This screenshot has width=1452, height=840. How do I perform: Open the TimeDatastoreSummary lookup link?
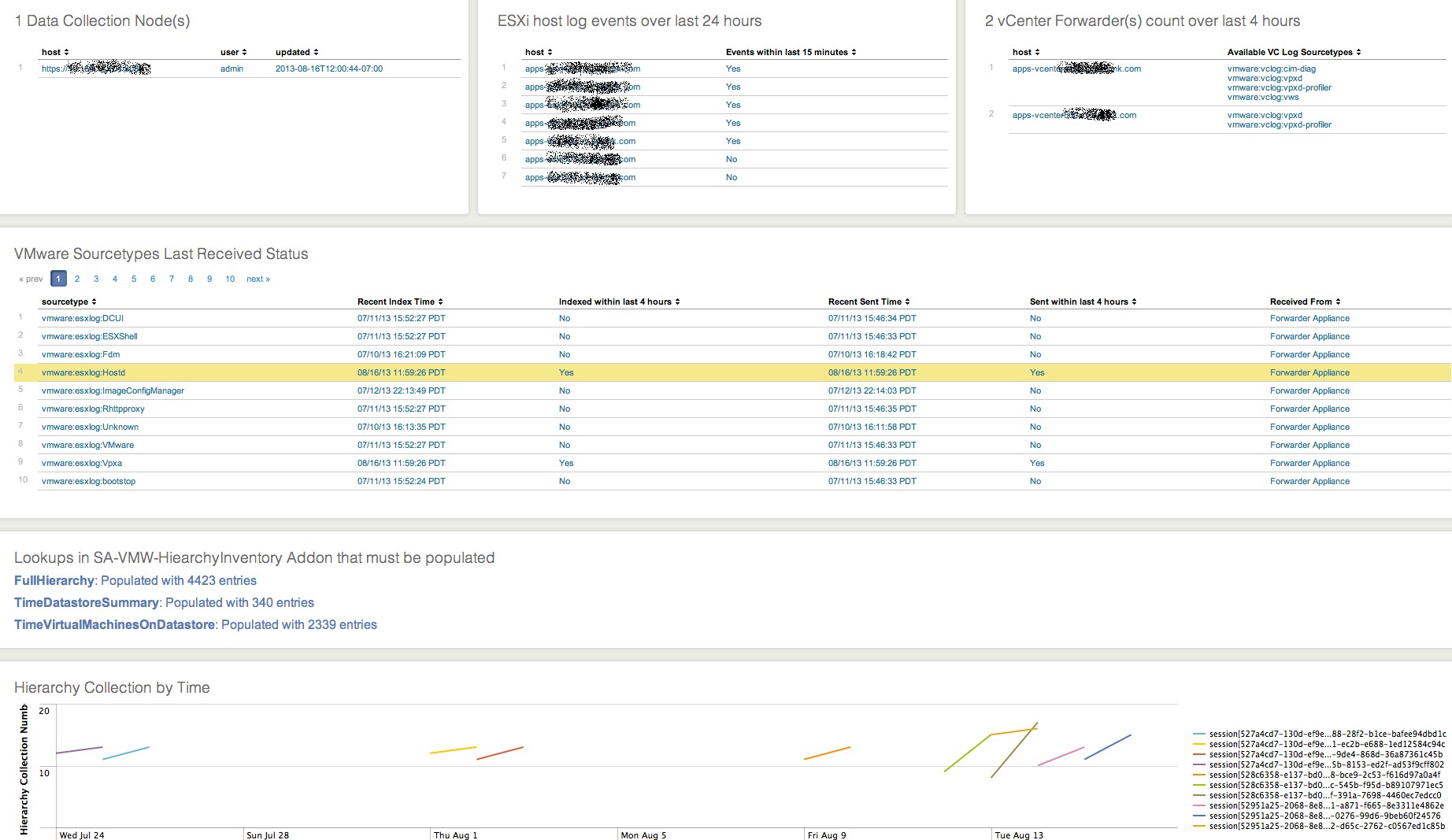point(87,602)
